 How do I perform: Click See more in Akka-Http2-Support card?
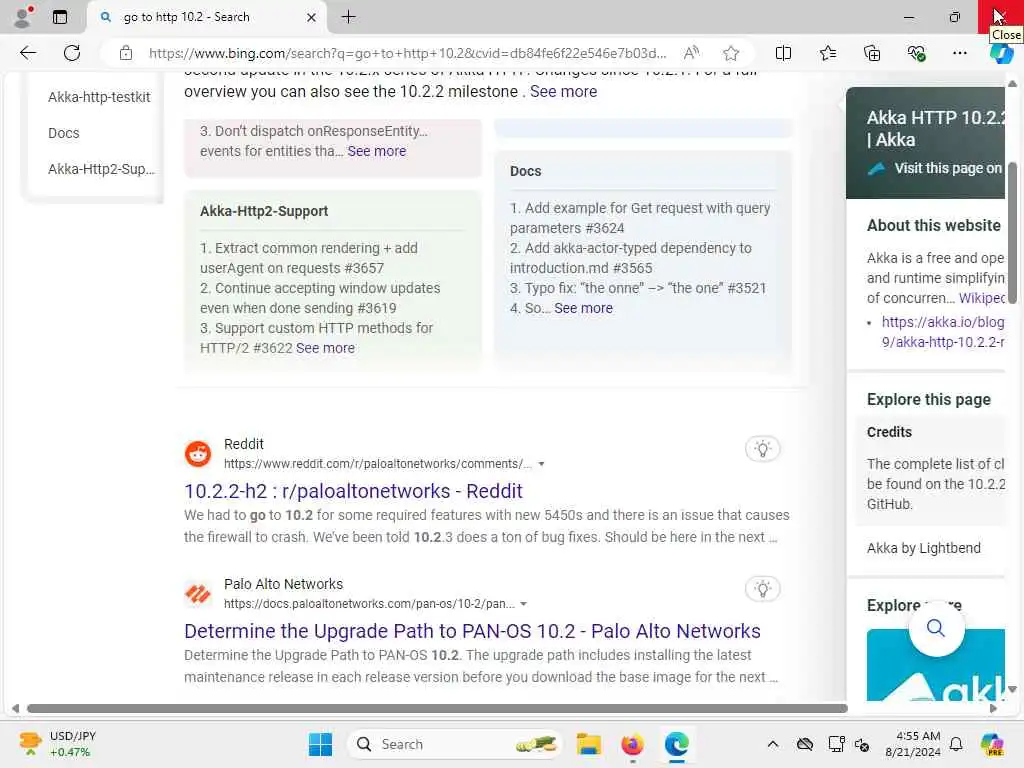click(x=325, y=348)
